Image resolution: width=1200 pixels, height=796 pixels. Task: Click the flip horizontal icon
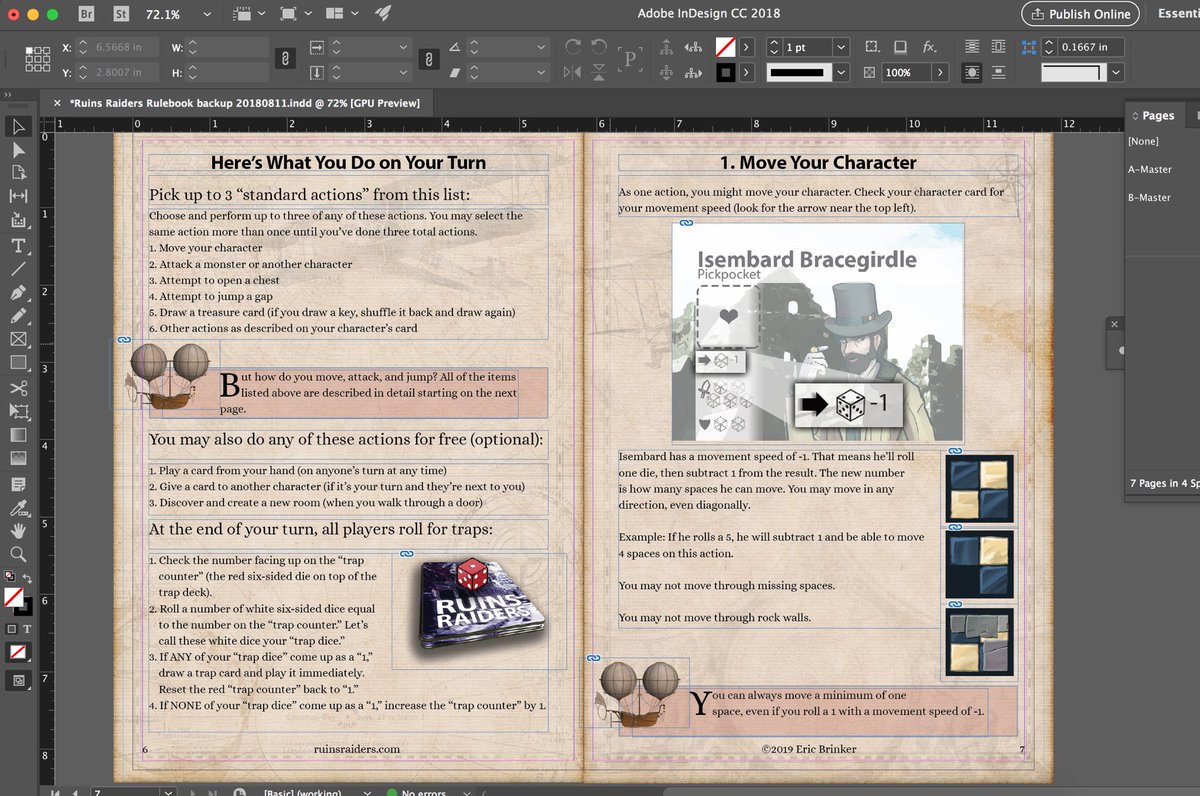[x=573, y=72]
